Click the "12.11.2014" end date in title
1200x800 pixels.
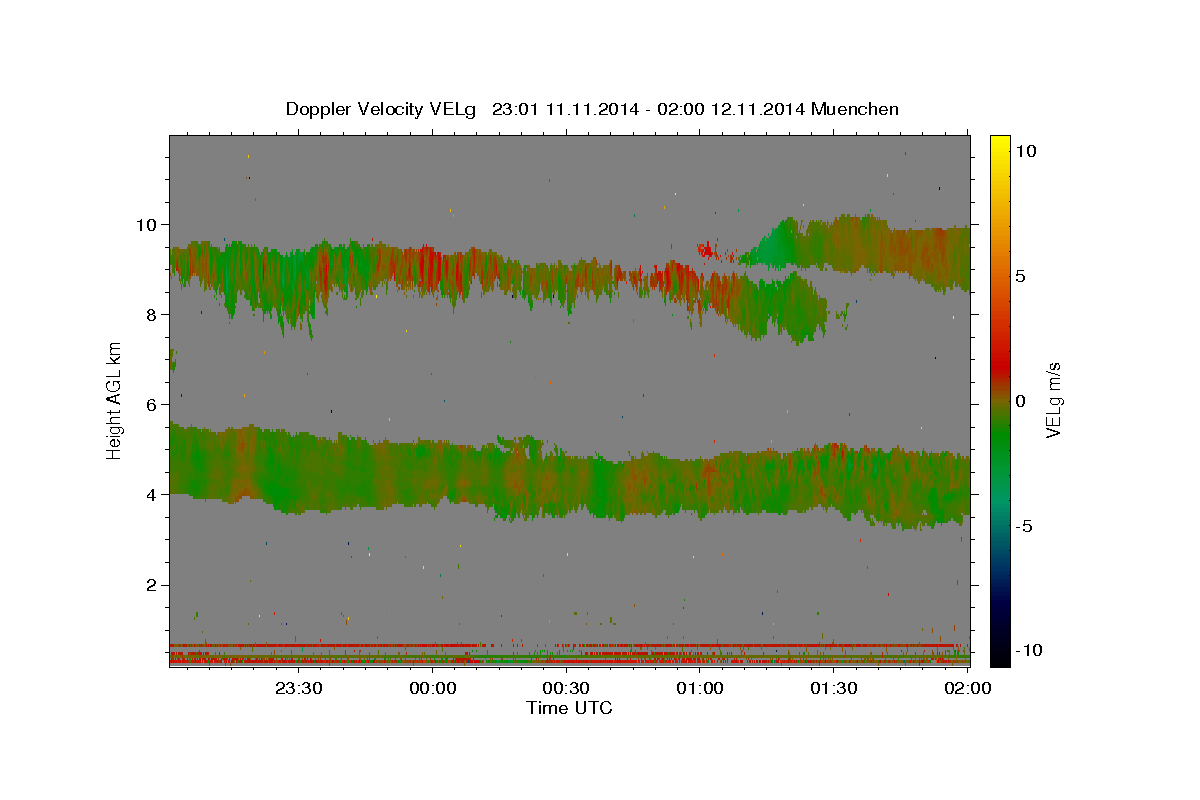pyautogui.click(x=758, y=109)
